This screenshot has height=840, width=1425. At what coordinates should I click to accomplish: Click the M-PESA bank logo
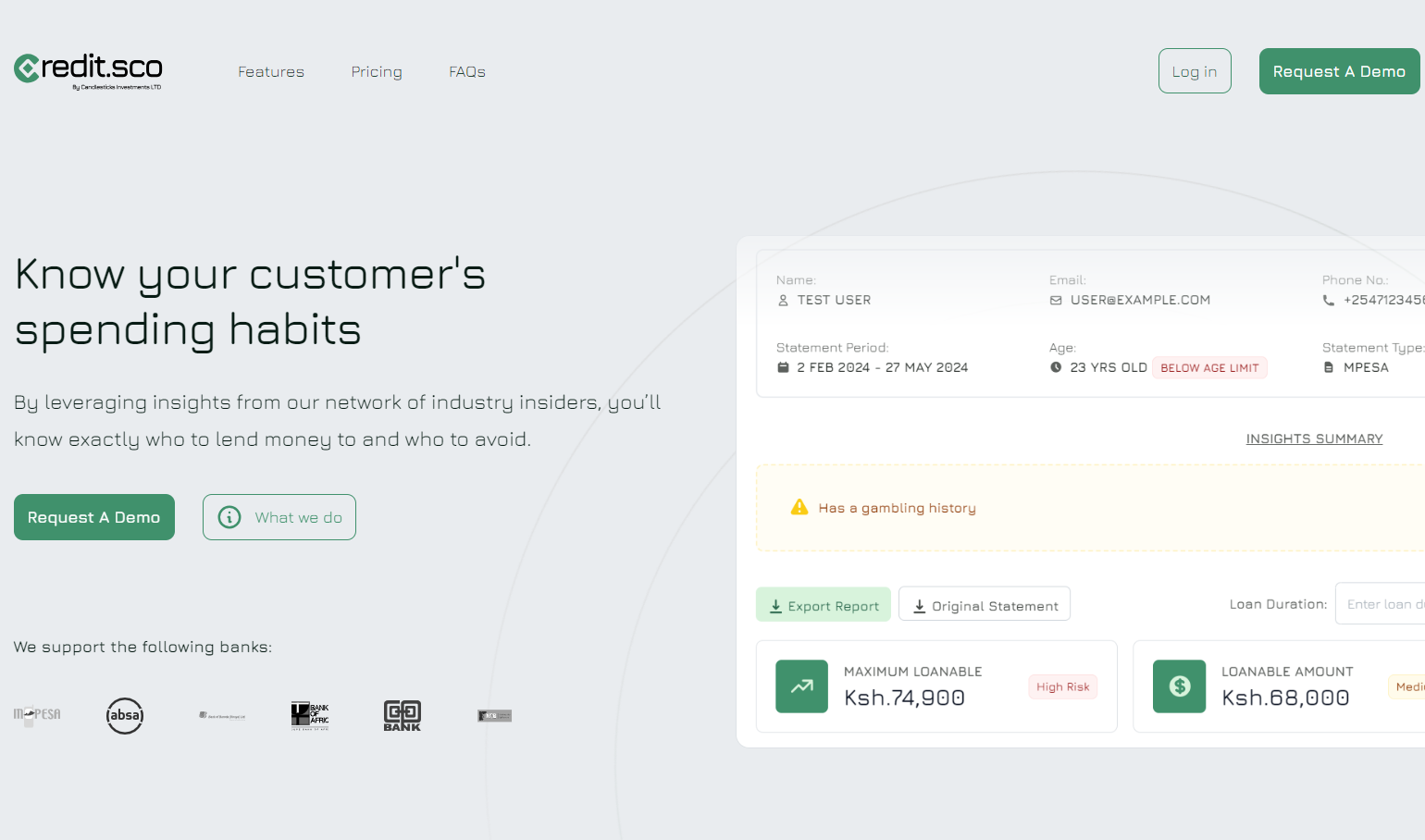point(37,715)
